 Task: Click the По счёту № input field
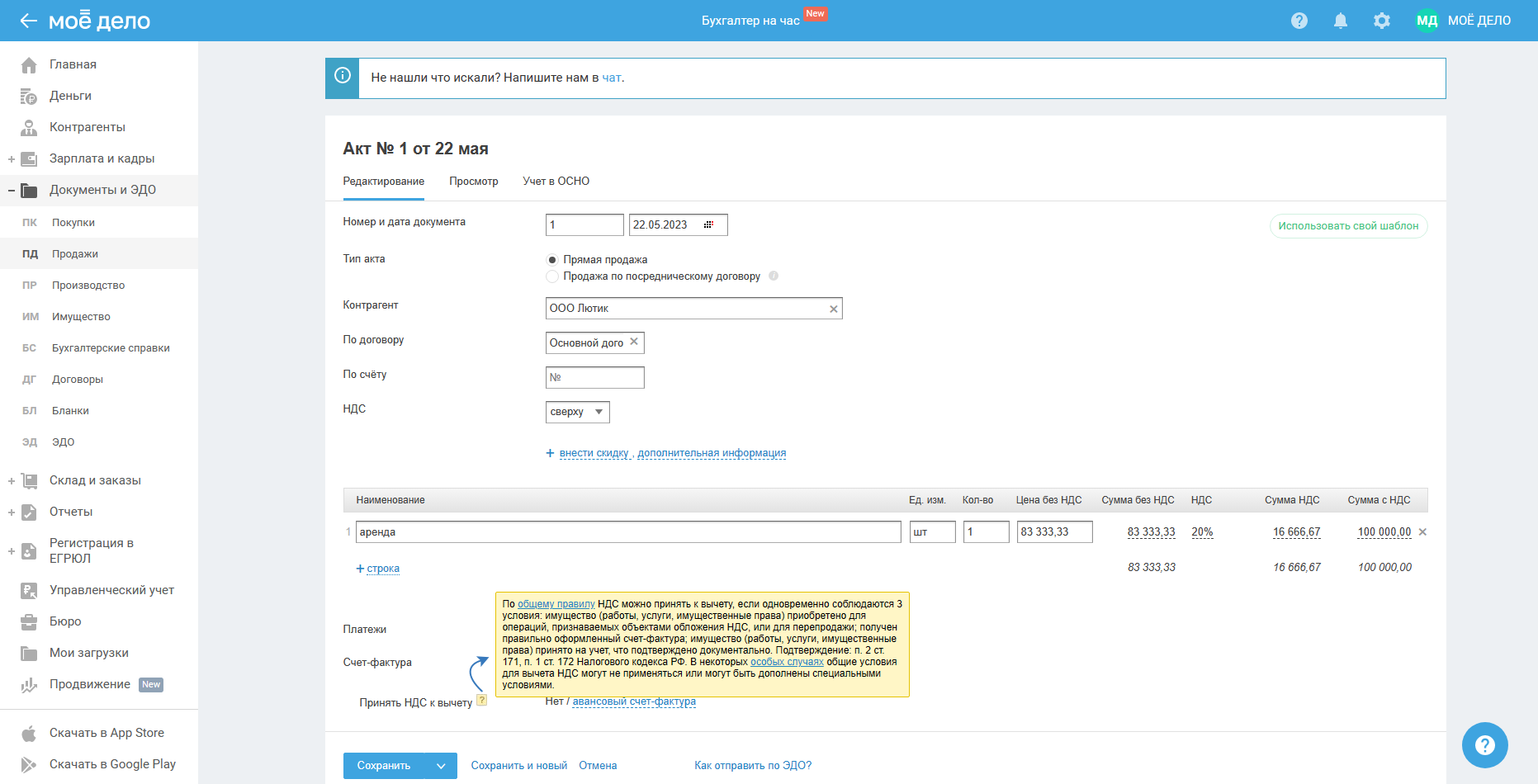coord(595,377)
